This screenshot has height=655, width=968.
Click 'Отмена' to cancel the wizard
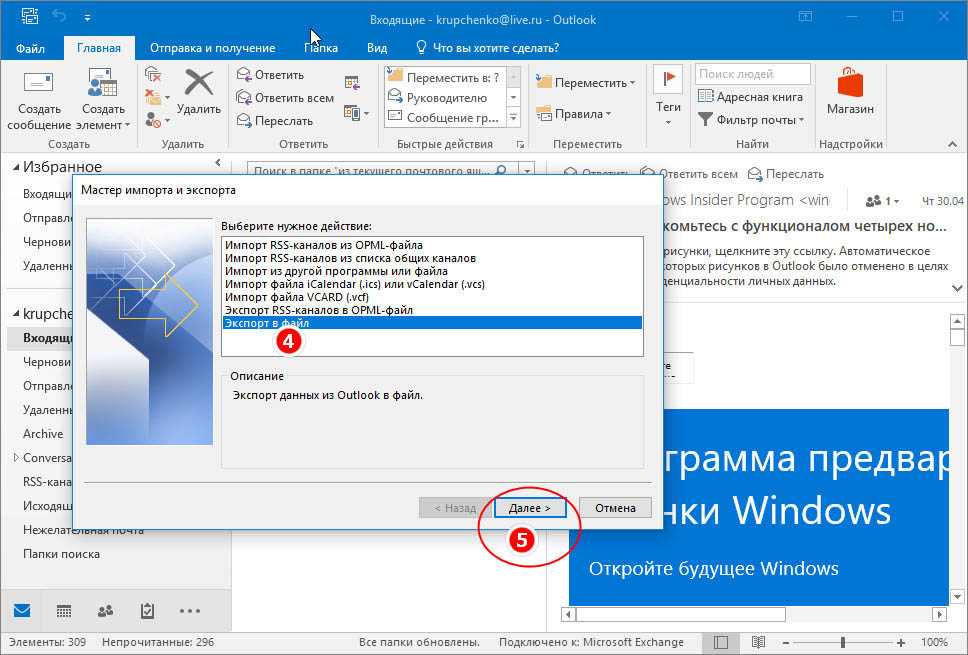[615, 508]
